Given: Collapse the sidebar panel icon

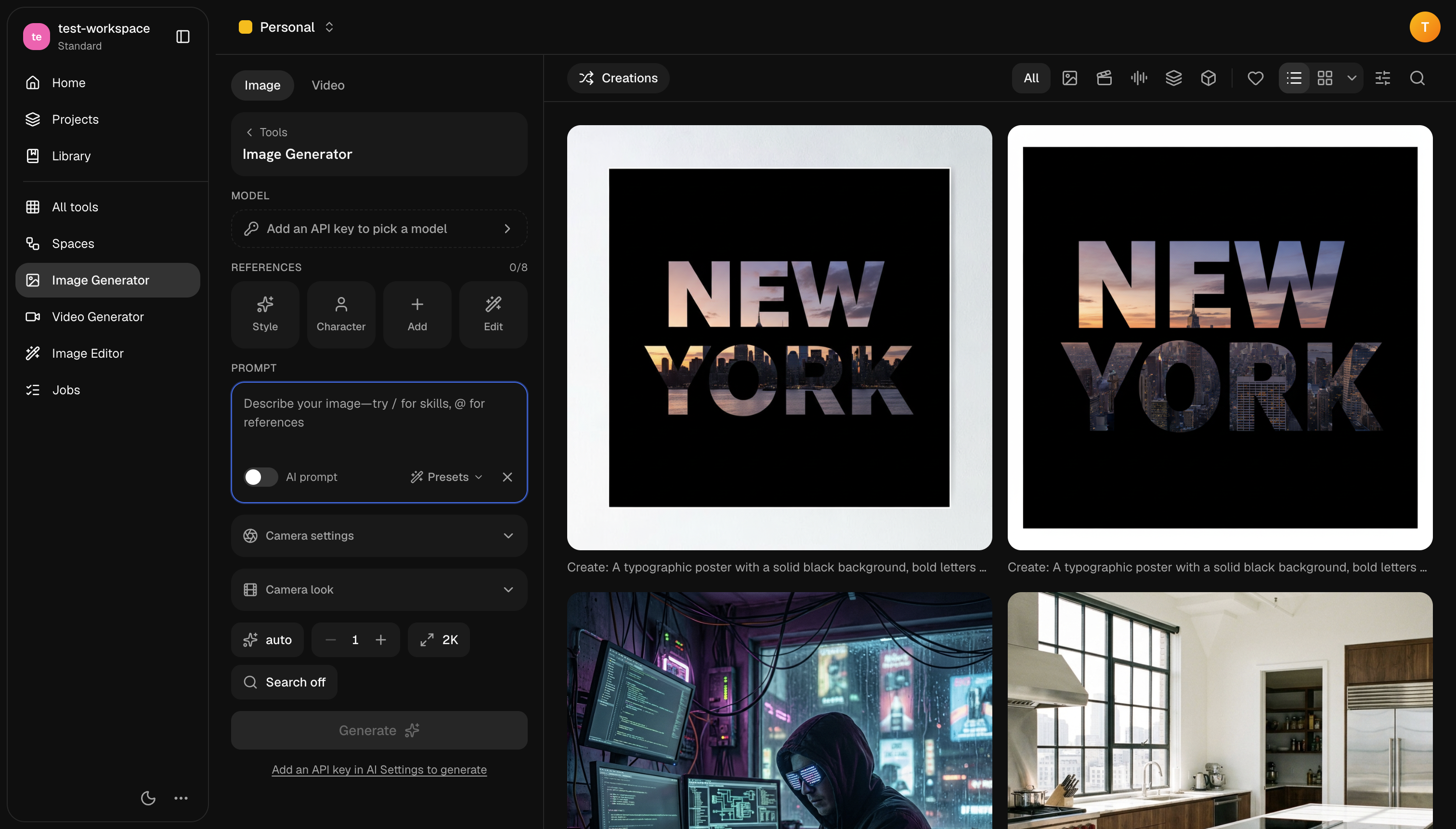Looking at the screenshot, I should (x=183, y=37).
